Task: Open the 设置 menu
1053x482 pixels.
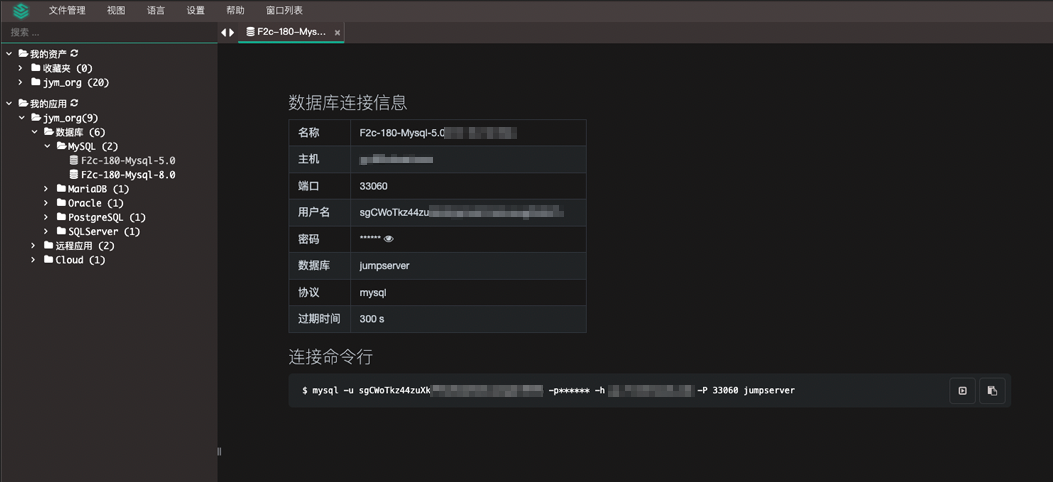Action: point(195,11)
